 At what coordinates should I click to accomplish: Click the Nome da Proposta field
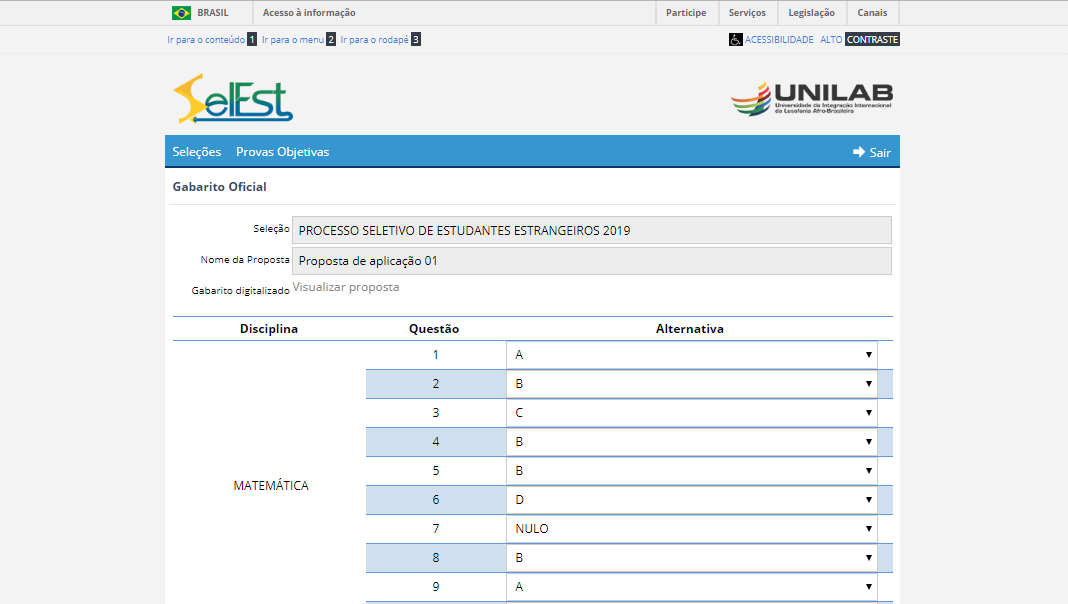(x=591, y=261)
